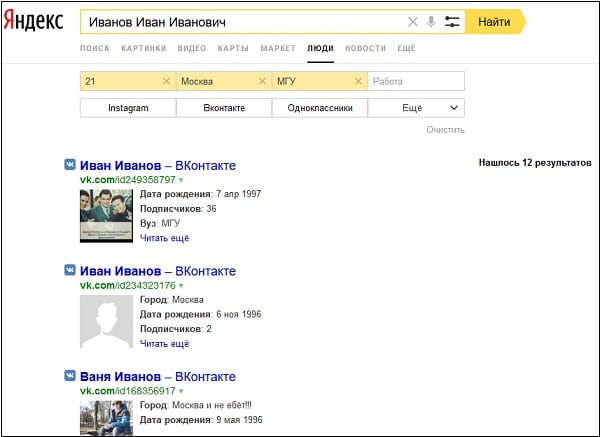This screenshot has width=600, height=437.
Task: Expand arrow next to vk.com/id249358797
Action: click(x=181, y=180)
